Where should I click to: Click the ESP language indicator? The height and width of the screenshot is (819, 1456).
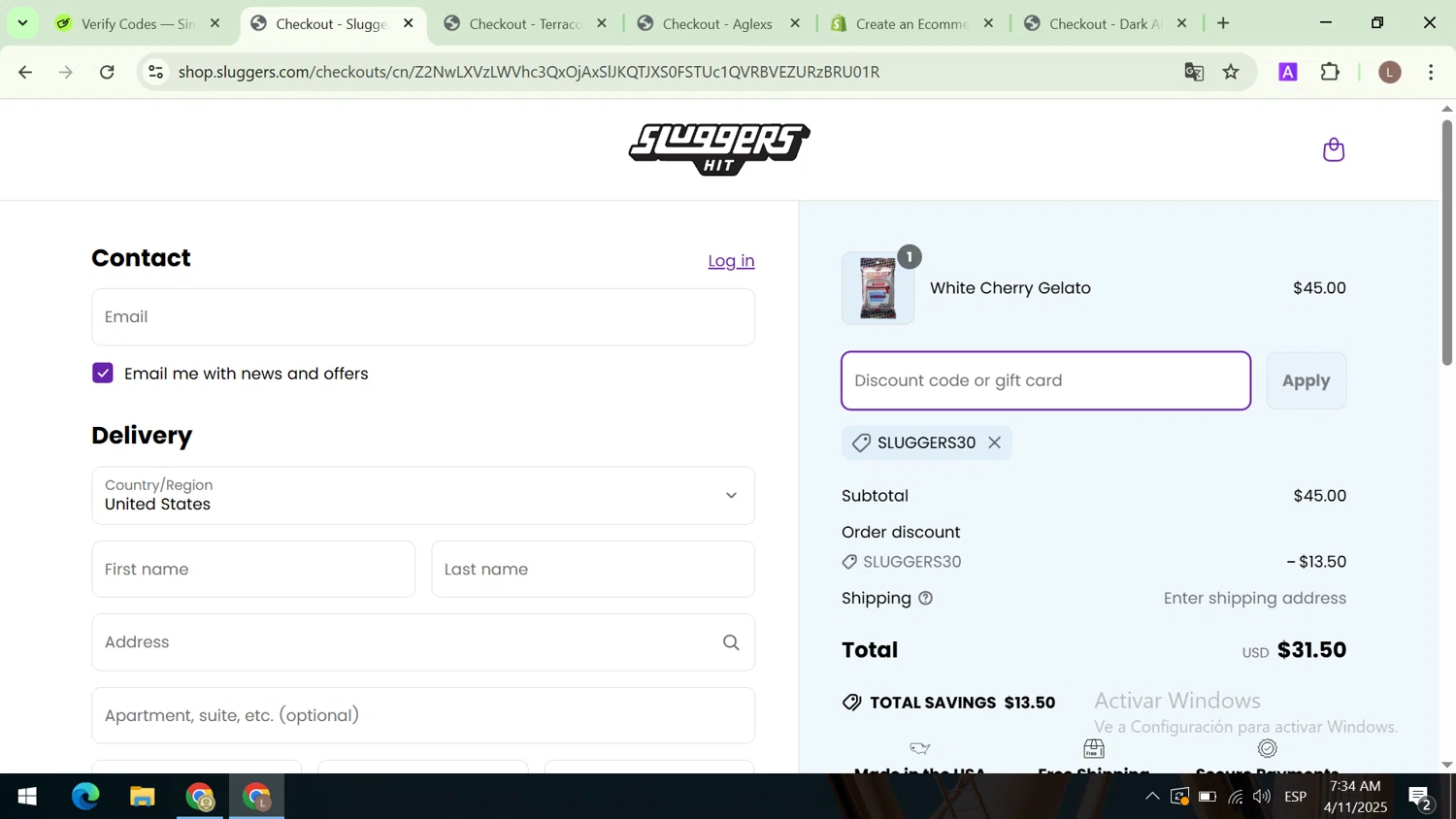tap(1296, 798)
